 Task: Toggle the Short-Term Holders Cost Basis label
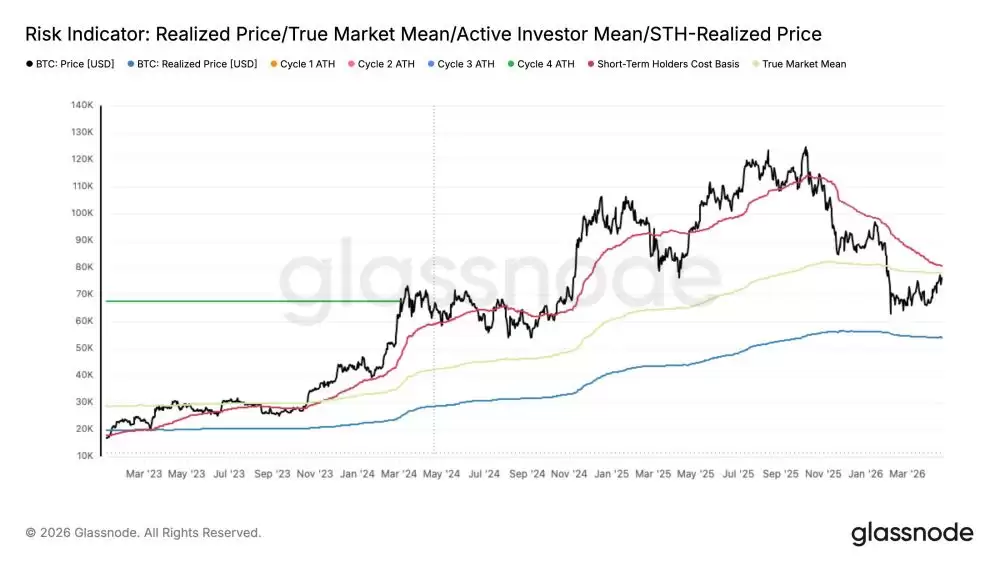coord(668,64)
